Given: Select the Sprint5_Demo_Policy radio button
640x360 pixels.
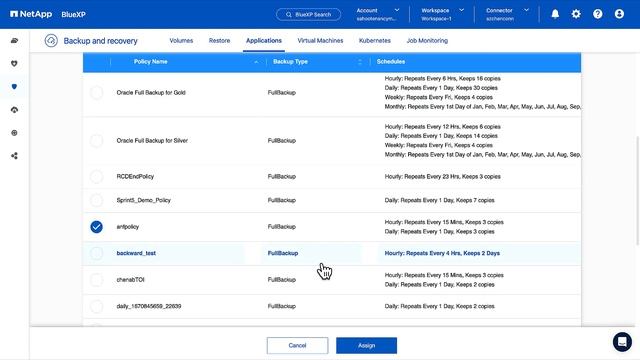Looking at the screenshot, I should click(97, 200).
